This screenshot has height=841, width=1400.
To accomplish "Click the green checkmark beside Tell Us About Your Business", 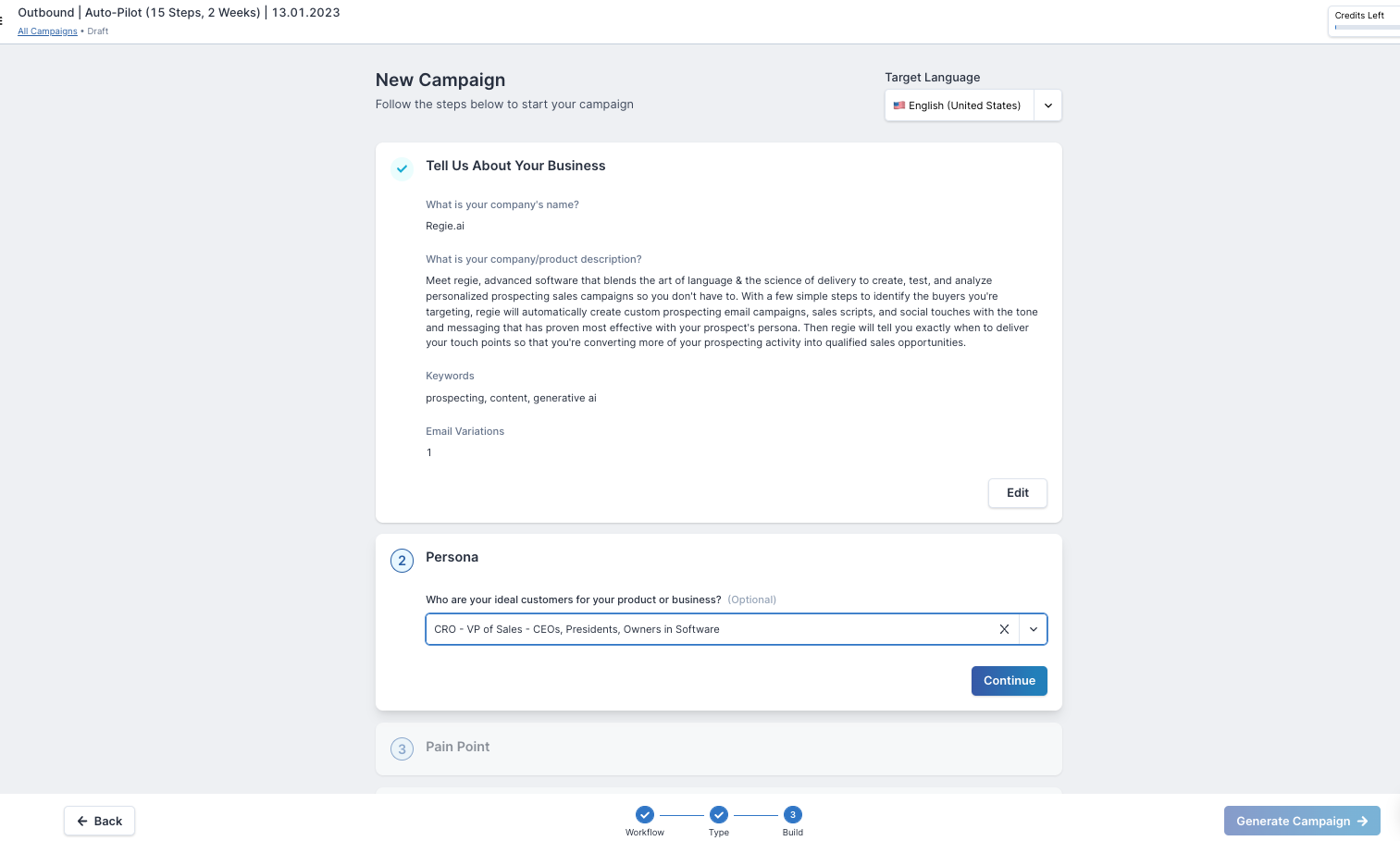I will 402,168.
